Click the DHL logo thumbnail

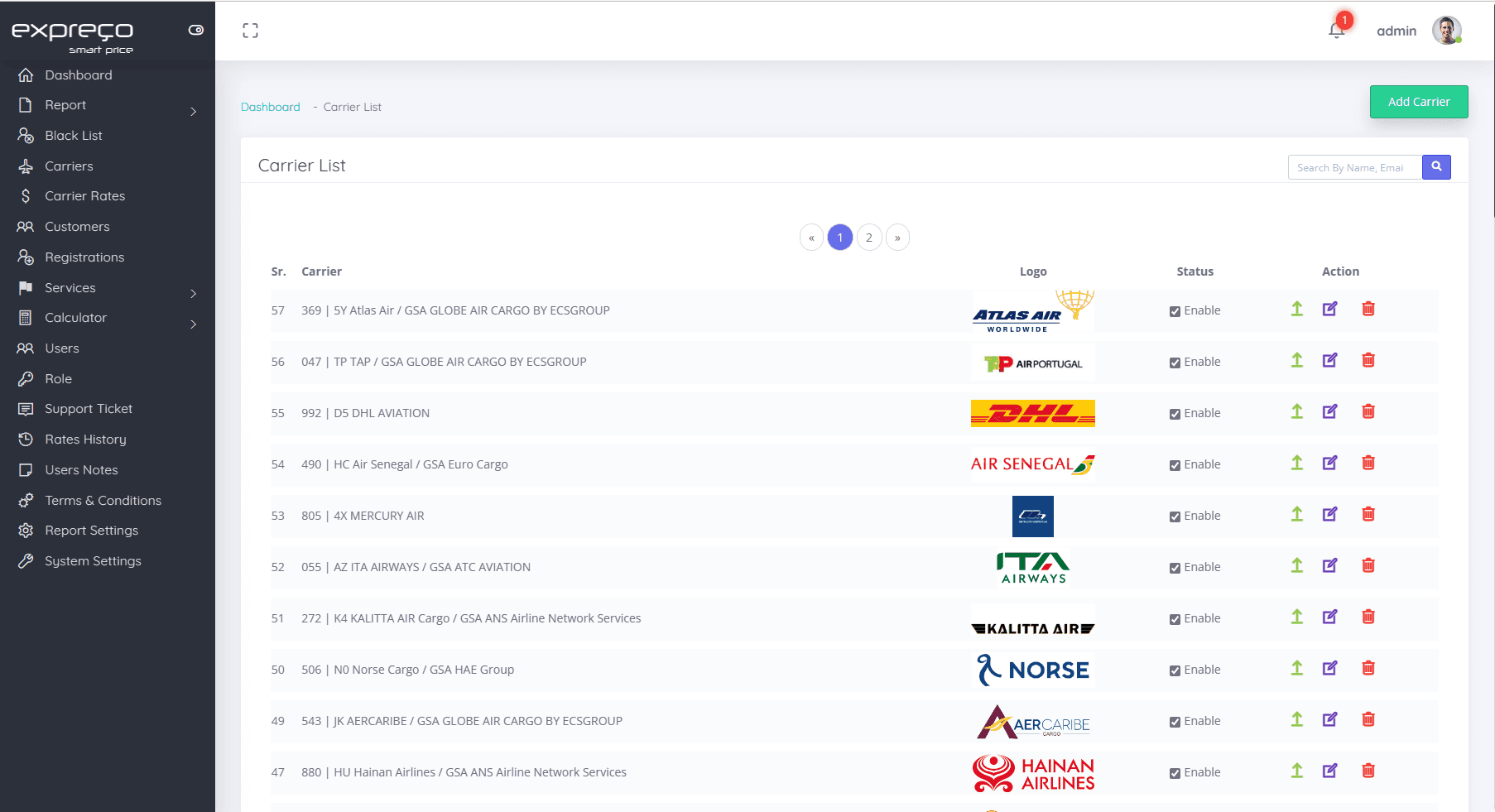click(1033, 413)
